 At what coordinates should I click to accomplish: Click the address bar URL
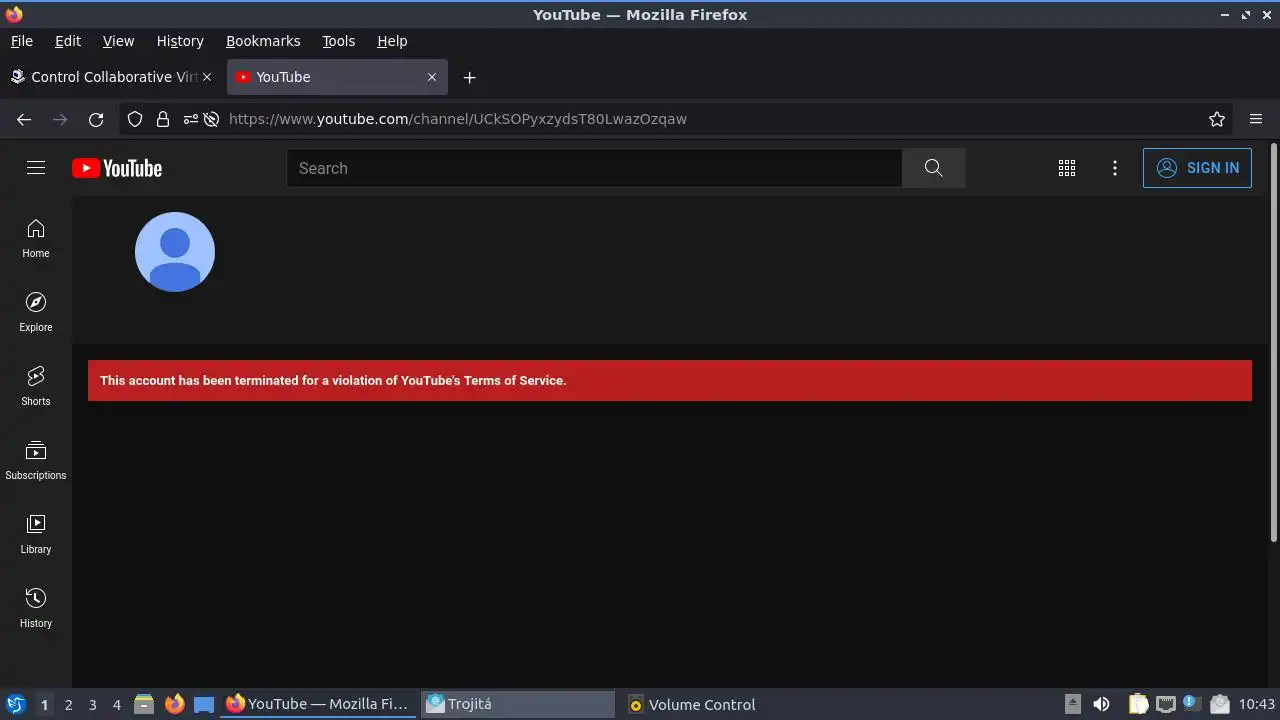[458, 119]
